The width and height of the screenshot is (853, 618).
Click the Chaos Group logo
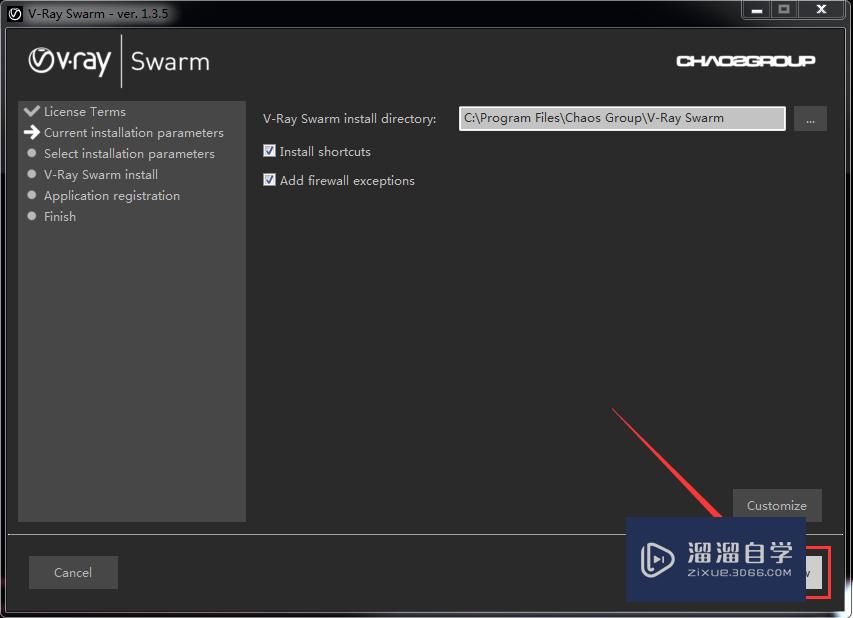pyautogui.click(x=745, y=61)
